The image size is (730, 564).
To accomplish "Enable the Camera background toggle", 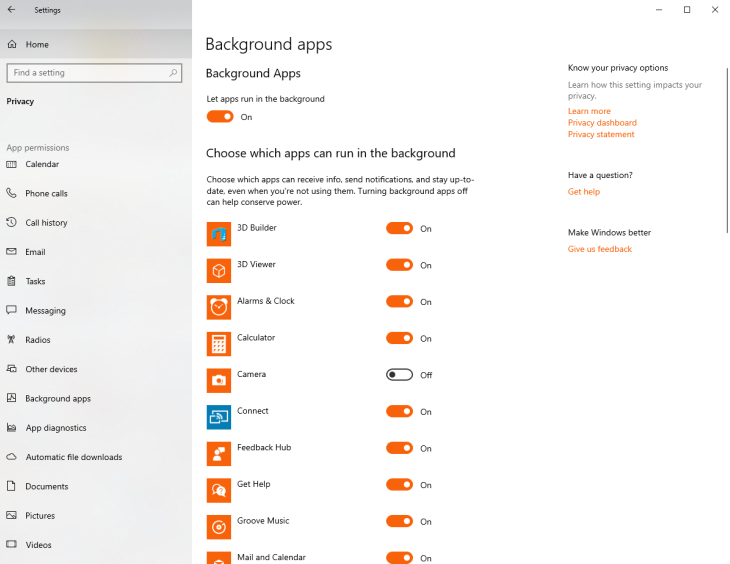I will [x=399, y=375].
